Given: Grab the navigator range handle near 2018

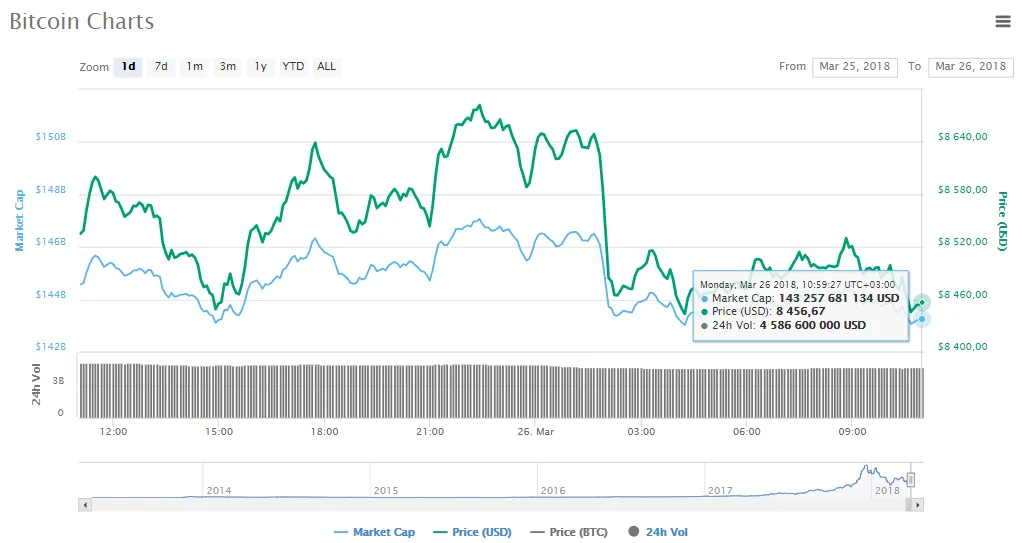Looking at the screenshot, I should tap(910, 480).
